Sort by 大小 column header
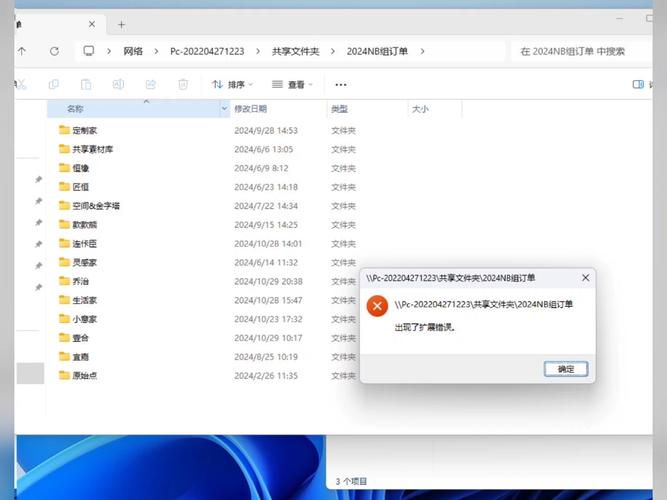 click(420, 109)
